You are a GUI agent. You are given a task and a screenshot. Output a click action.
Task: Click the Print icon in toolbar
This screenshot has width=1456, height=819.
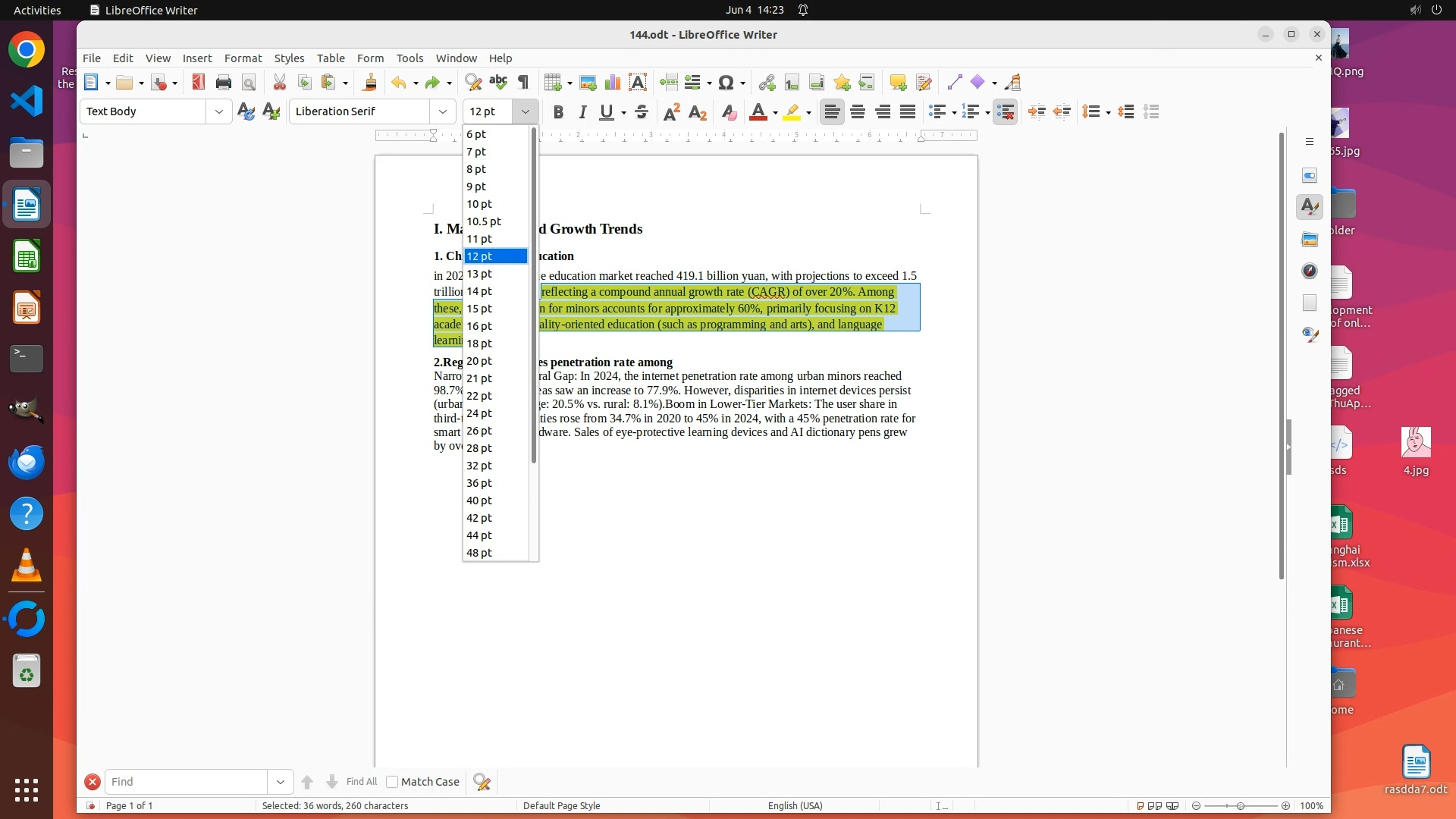(x=223, y=83)
